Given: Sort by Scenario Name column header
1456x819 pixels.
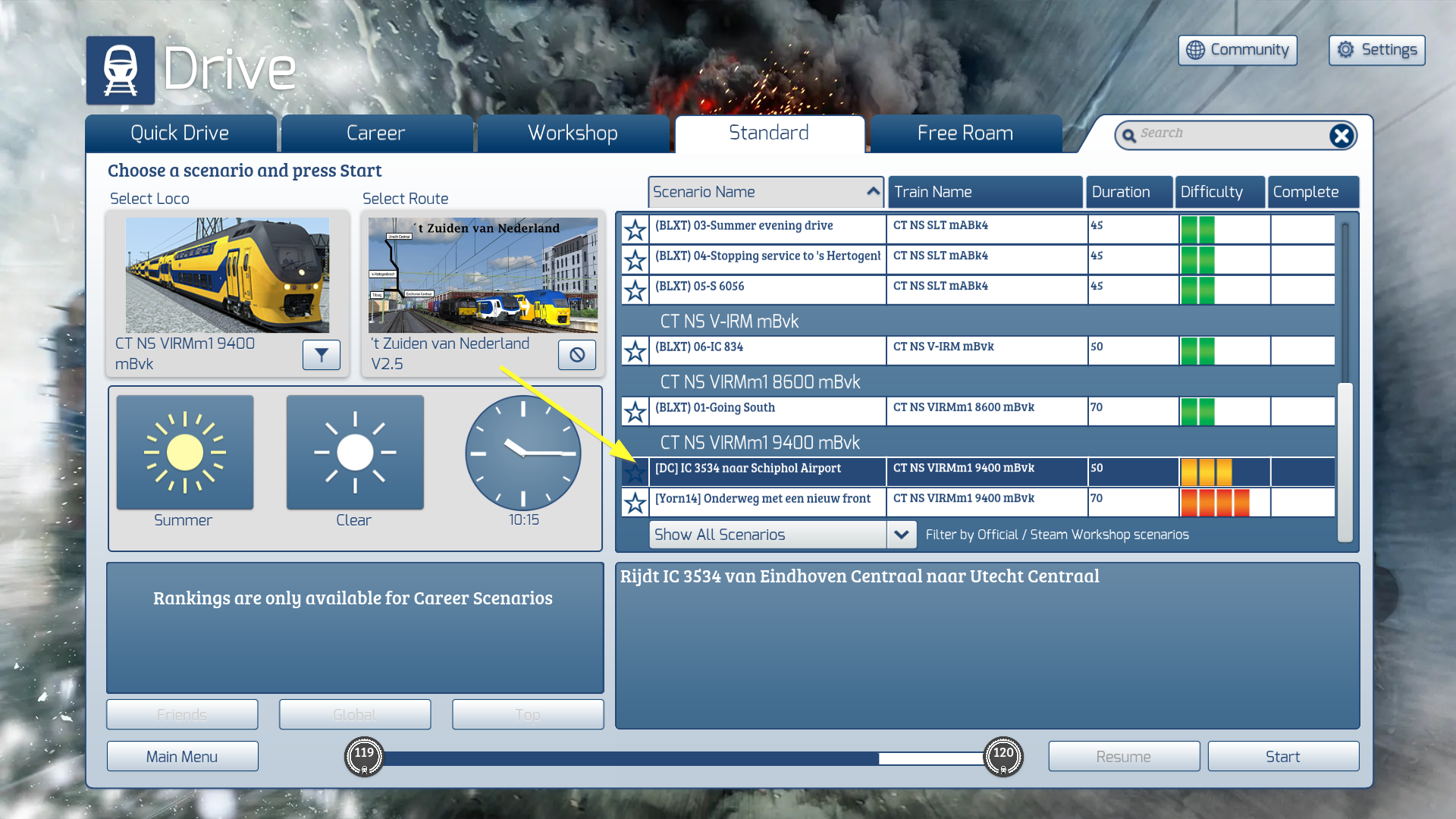Looking at the screenshot, I should coord(766,193).
